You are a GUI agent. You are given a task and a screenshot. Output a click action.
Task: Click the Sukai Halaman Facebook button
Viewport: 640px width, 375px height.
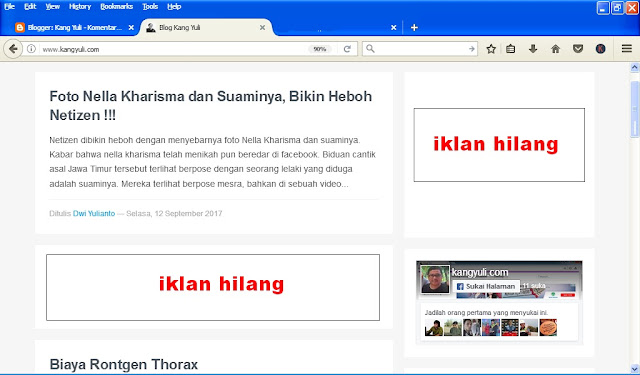486,286
